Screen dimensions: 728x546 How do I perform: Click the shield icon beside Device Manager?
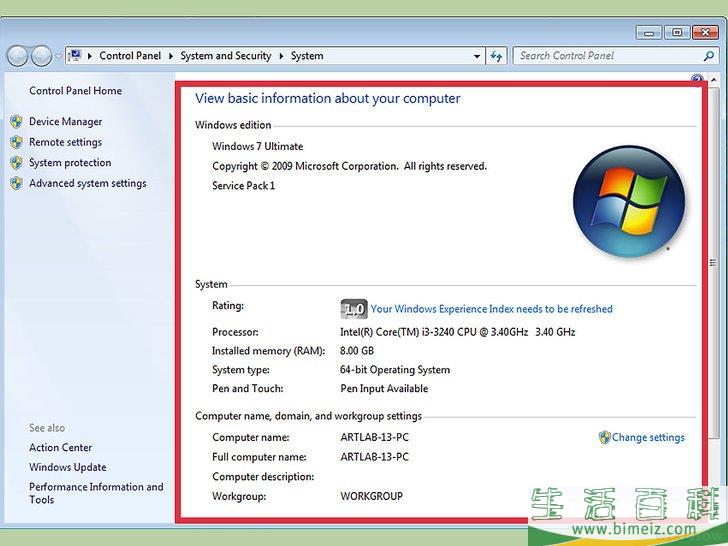coord(16,122)
